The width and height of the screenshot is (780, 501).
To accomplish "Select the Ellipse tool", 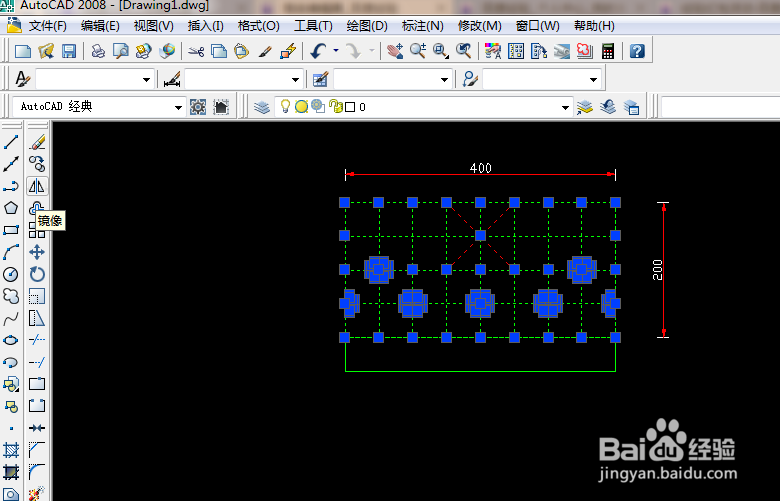I will [x=11, y=340].
